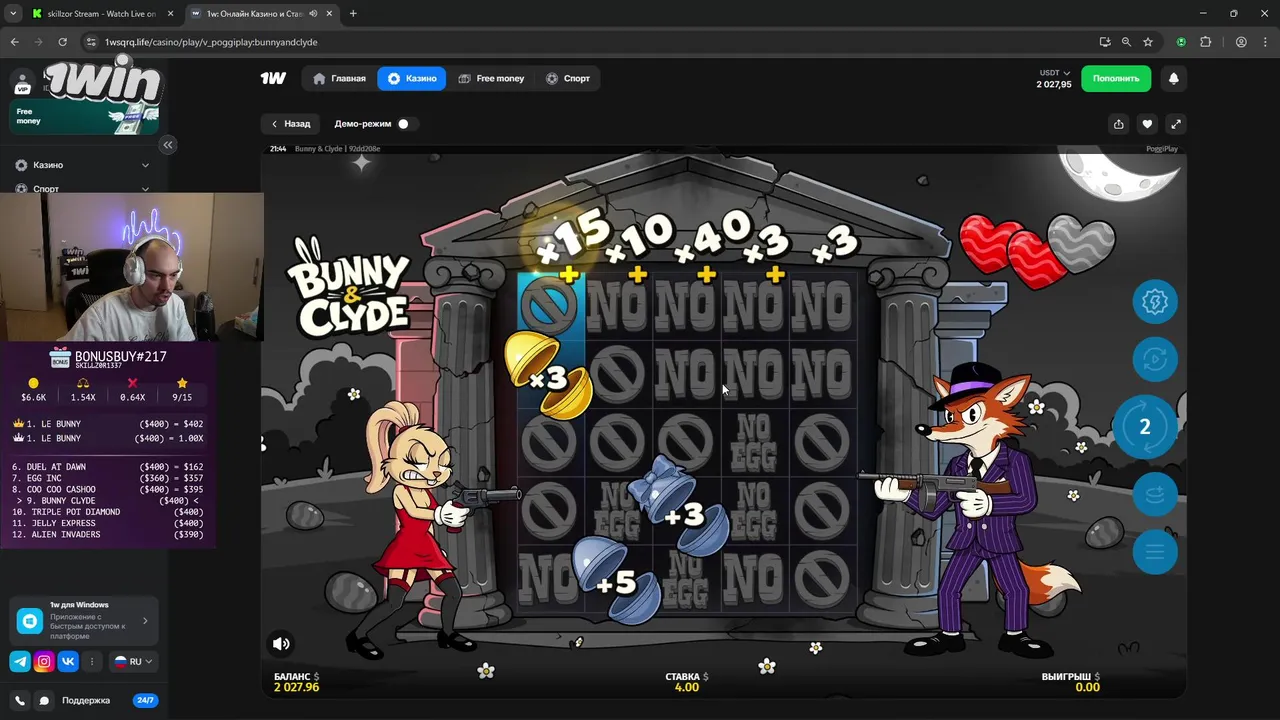
Task: Go back in browser history
Action: coord(14,42)
